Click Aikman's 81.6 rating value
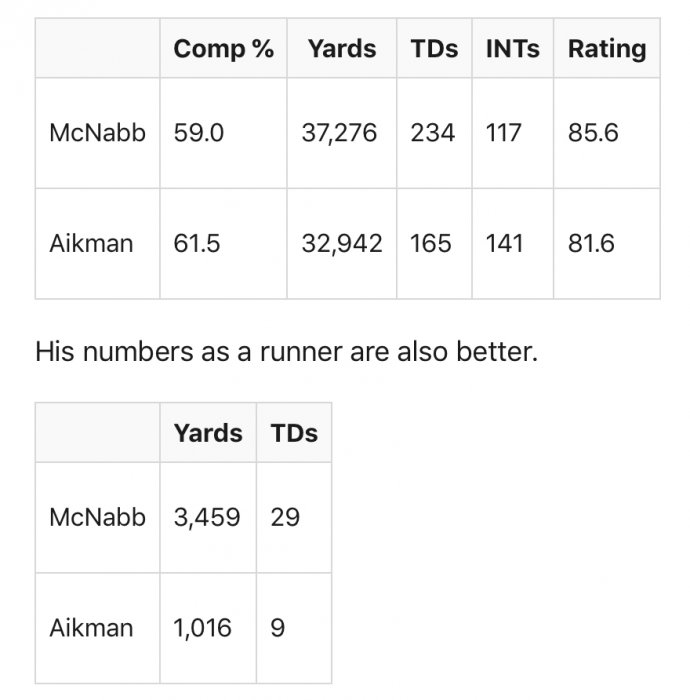 pos(591,244)
